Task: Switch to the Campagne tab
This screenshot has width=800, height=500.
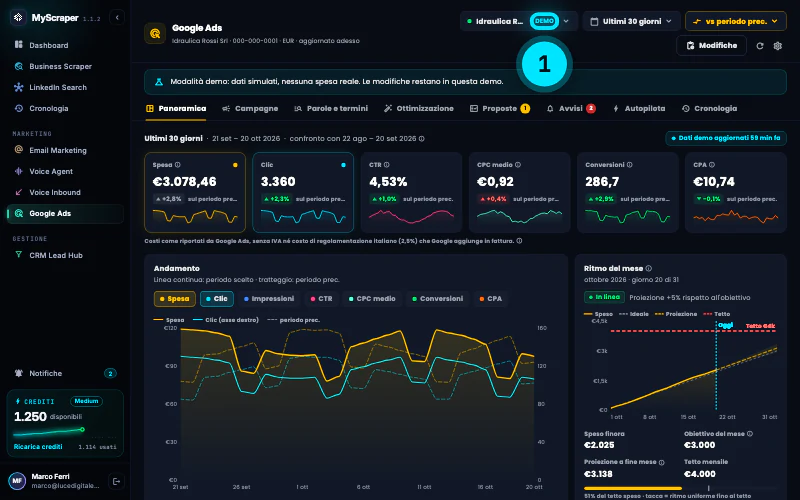Action: click(250, 109)
